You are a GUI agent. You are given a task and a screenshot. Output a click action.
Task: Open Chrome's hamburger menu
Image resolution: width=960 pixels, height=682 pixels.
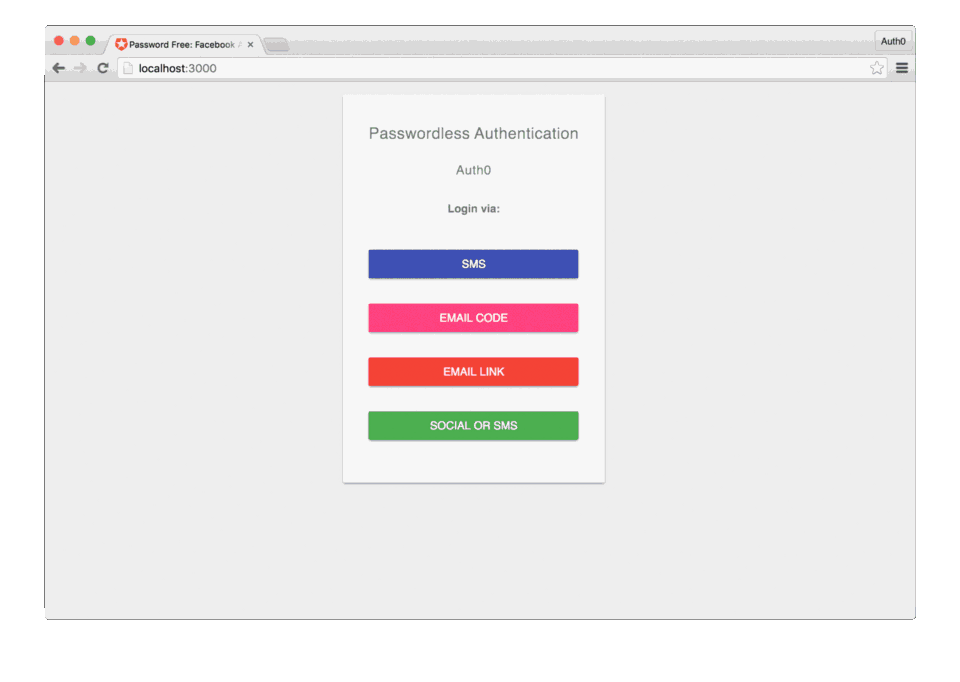coord(901,68)
